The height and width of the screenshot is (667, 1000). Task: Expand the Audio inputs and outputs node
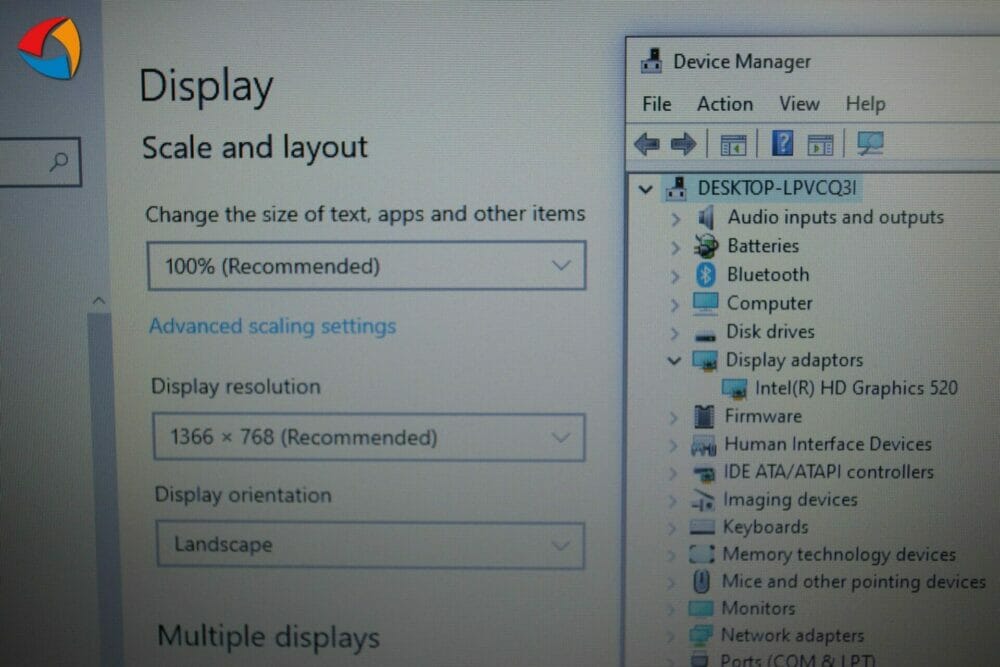(675, 219)
